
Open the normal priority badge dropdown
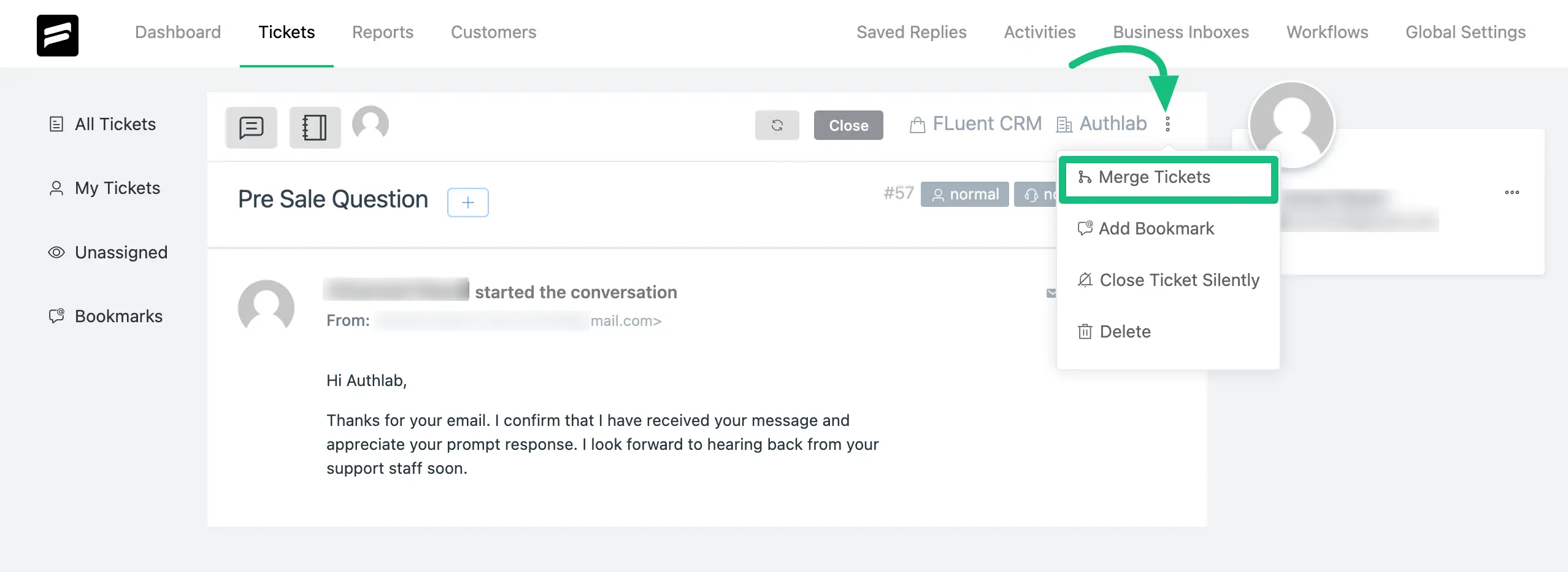[964, 194]
